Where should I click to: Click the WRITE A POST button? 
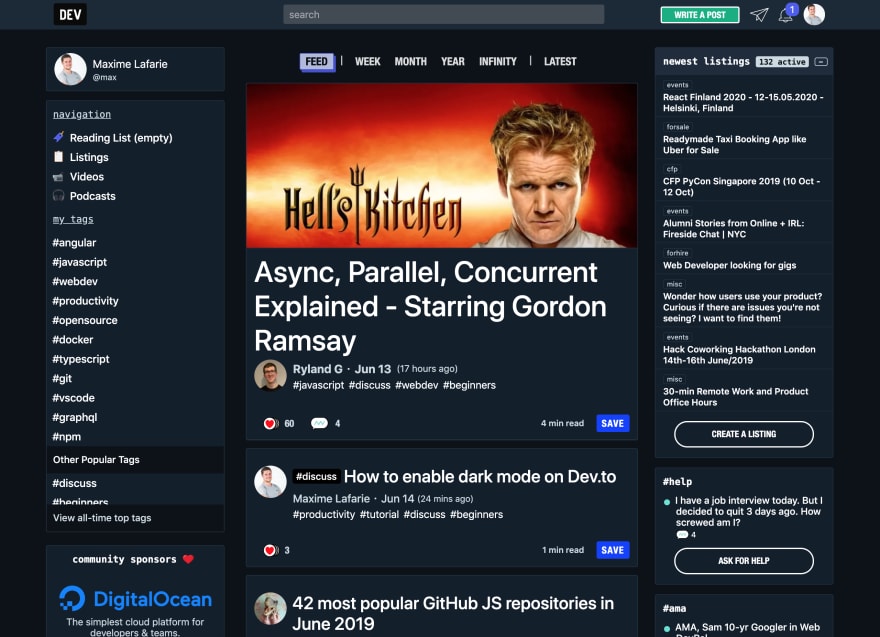pyautogui.click(x=700, y=15)
